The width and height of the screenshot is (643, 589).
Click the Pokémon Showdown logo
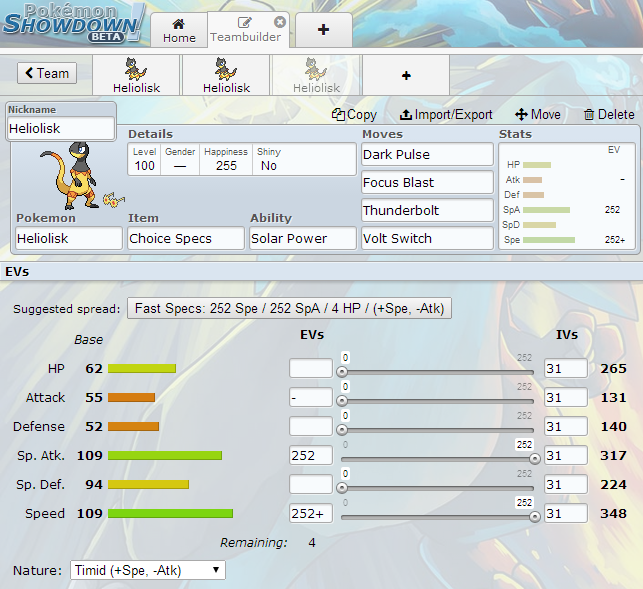73,23
